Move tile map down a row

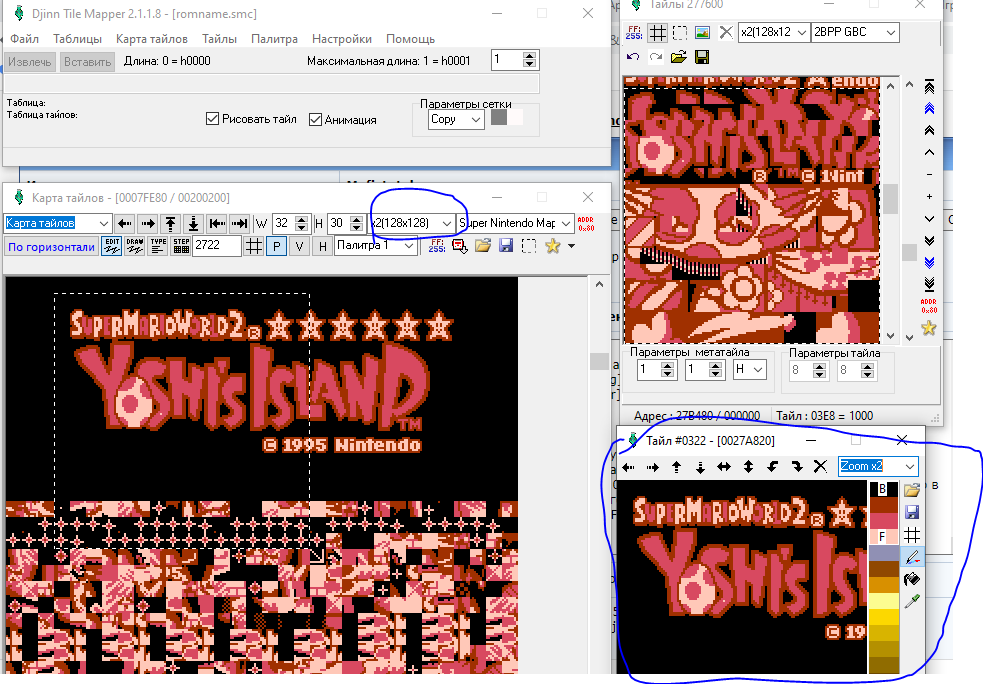tap(194, 223)
